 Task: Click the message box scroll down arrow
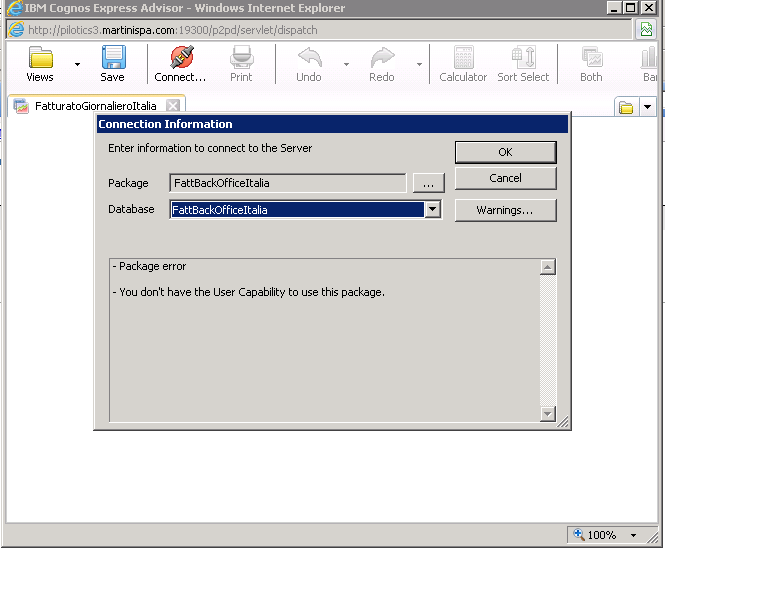pyautogui.click(x=548, y=414)
